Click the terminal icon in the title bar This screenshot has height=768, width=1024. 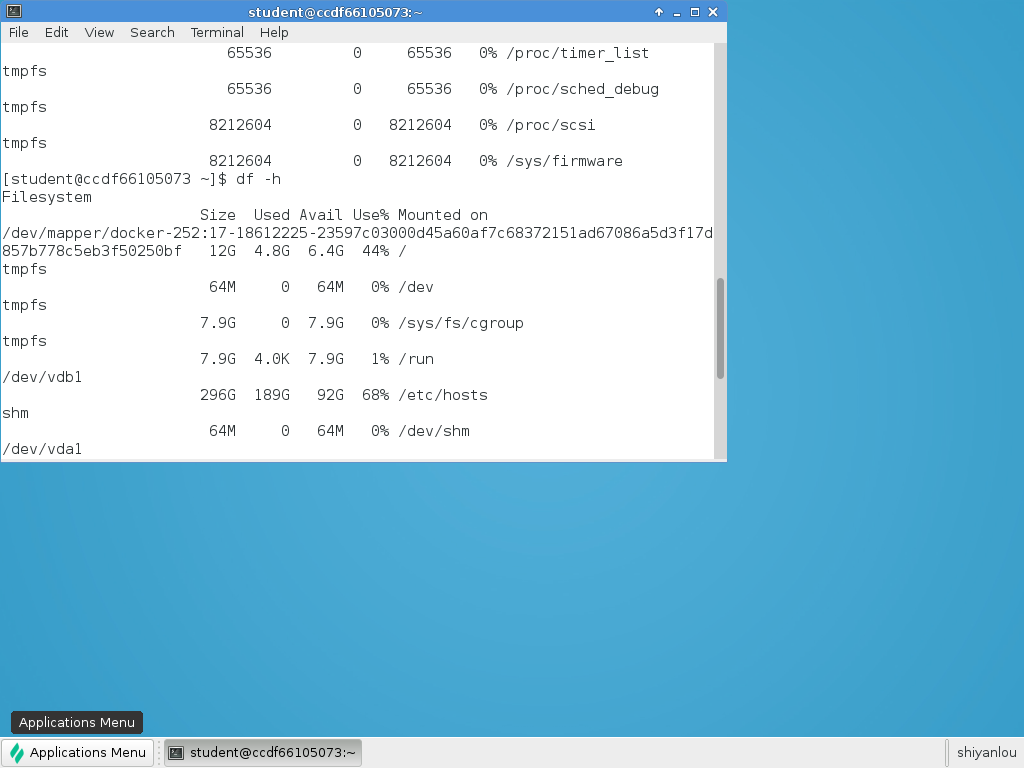pyautogui.click(x=12, y=11)
